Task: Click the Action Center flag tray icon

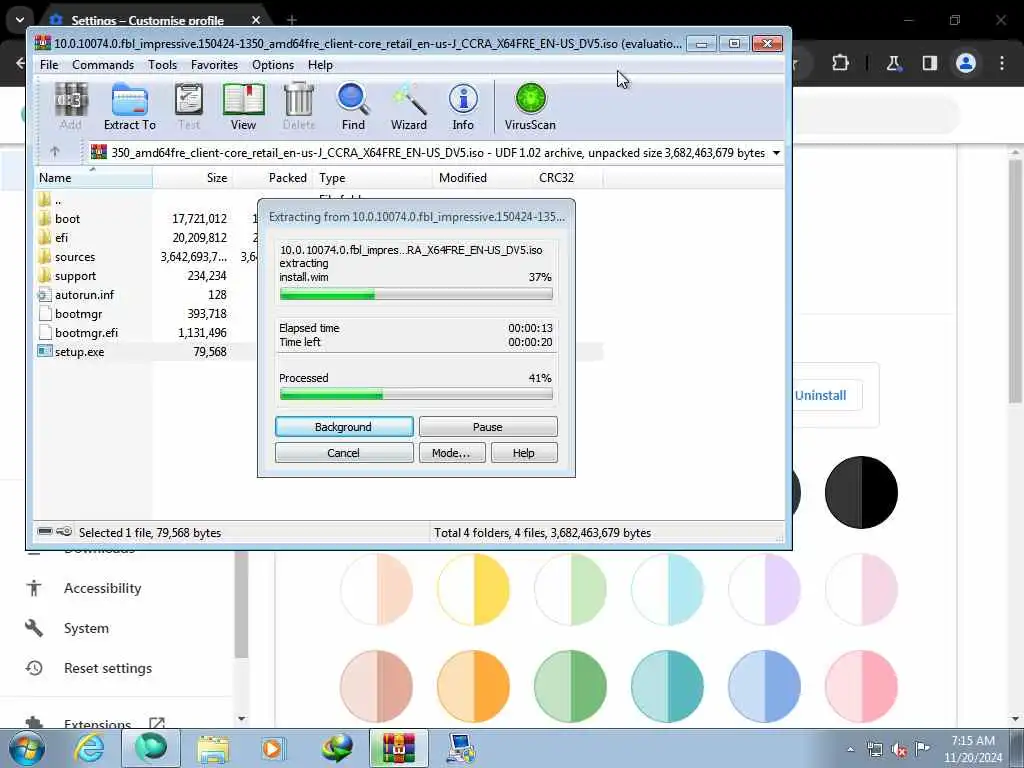Action: click(x=922, y=749)
